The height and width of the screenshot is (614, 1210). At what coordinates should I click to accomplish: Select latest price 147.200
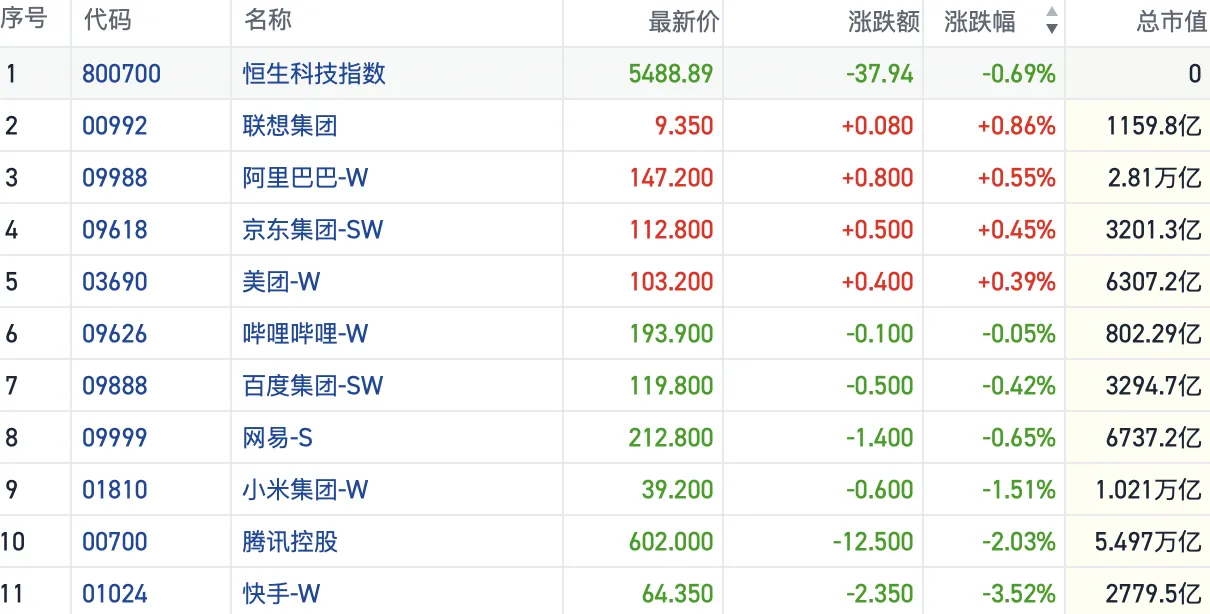[x=671, y=178]
